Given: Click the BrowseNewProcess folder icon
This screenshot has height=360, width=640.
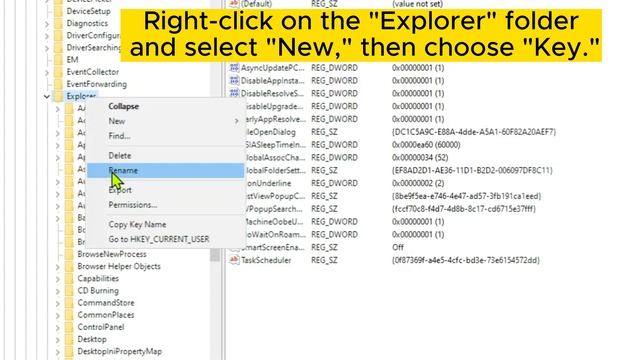Looking at the screenshot, I should point(69,254).
